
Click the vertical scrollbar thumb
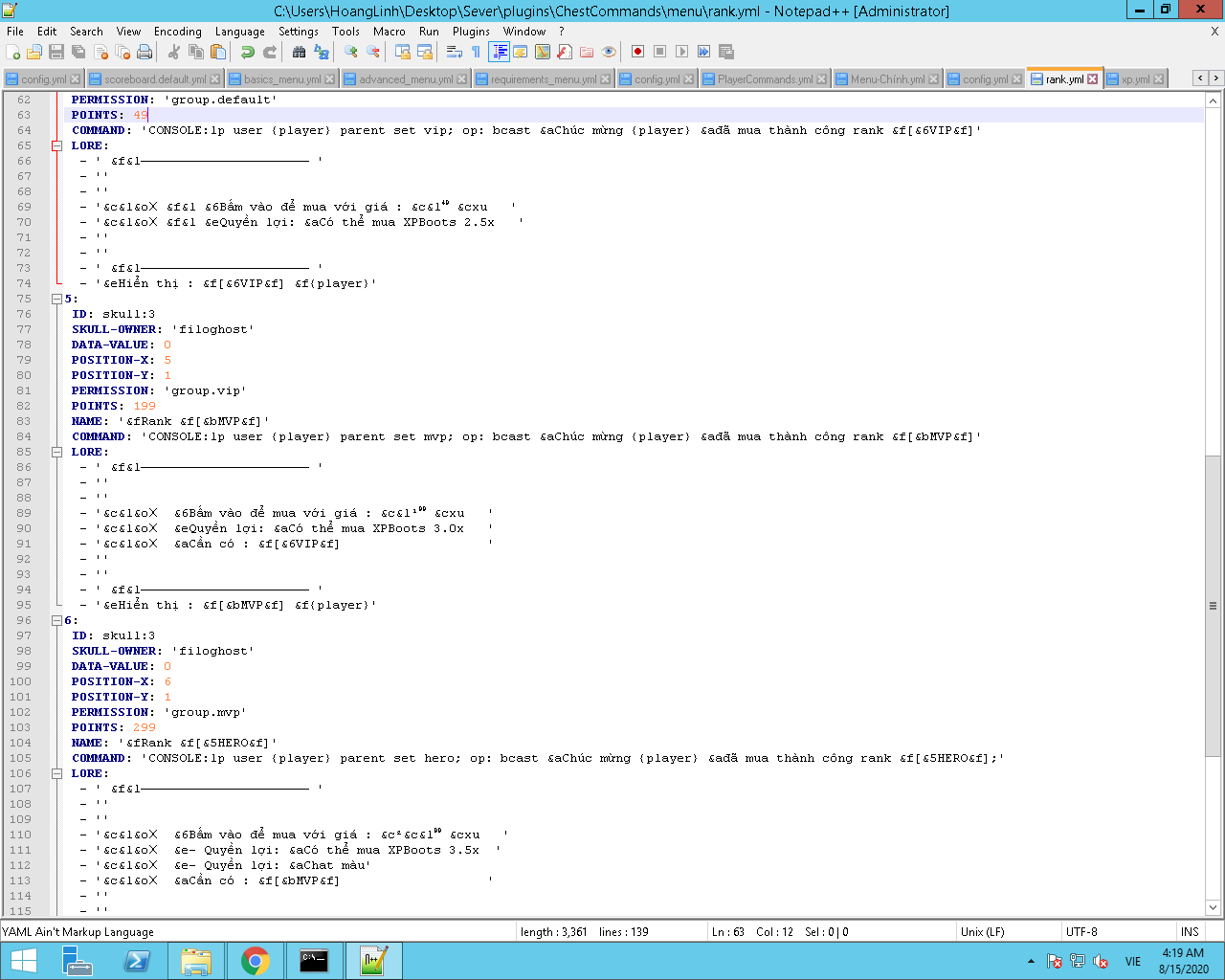coord(1213,606)
